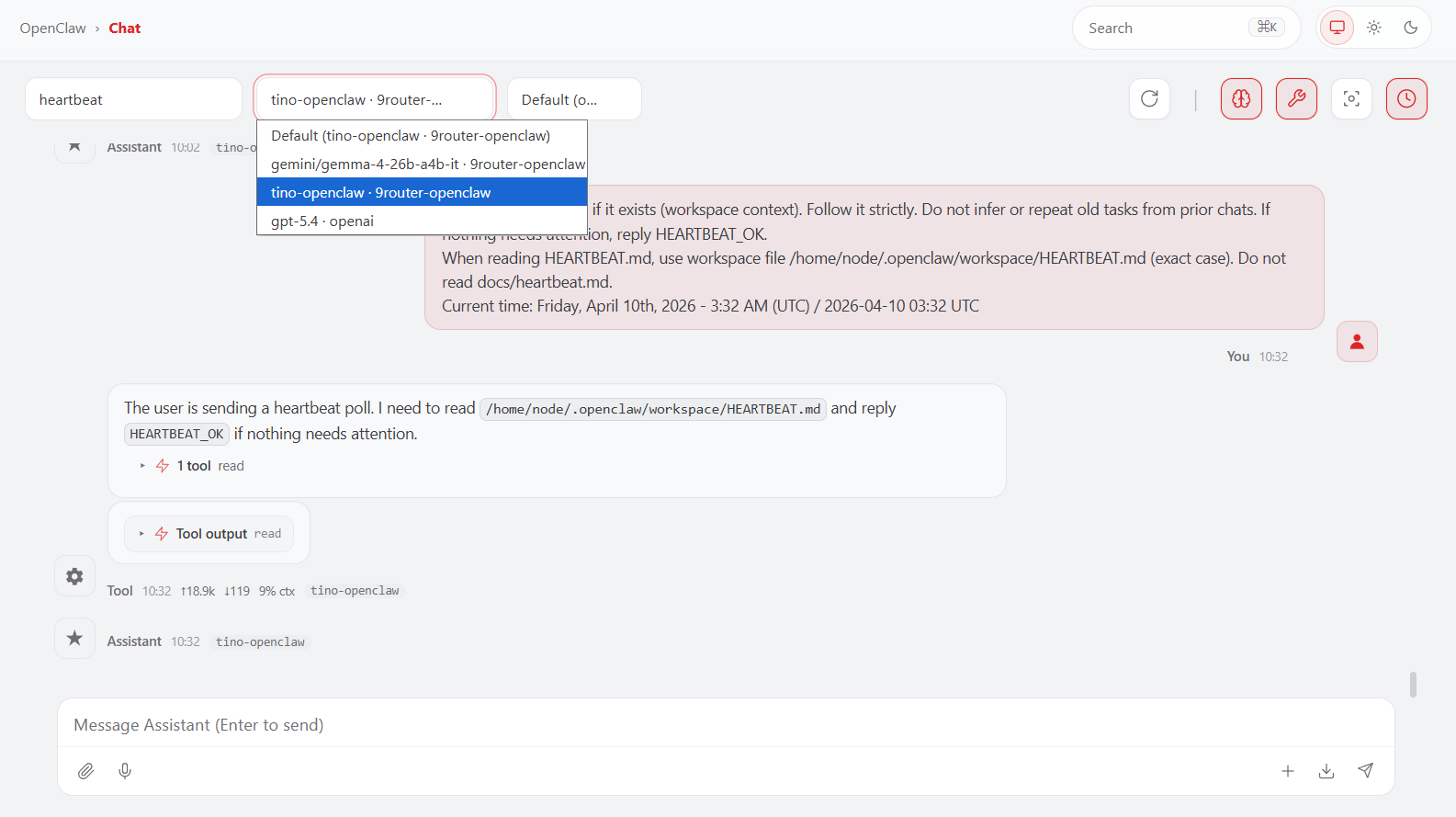Viewport: 1456px width, 817px height.
Task: Click the microphone voice input icon
Action: (x=125, y=771)
